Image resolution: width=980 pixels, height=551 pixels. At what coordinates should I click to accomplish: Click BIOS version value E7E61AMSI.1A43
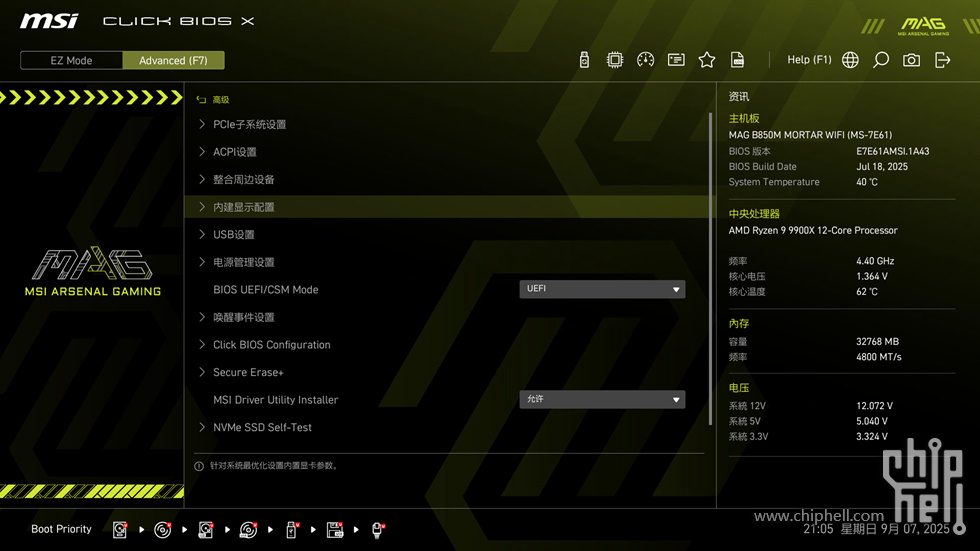pos(892,151)
